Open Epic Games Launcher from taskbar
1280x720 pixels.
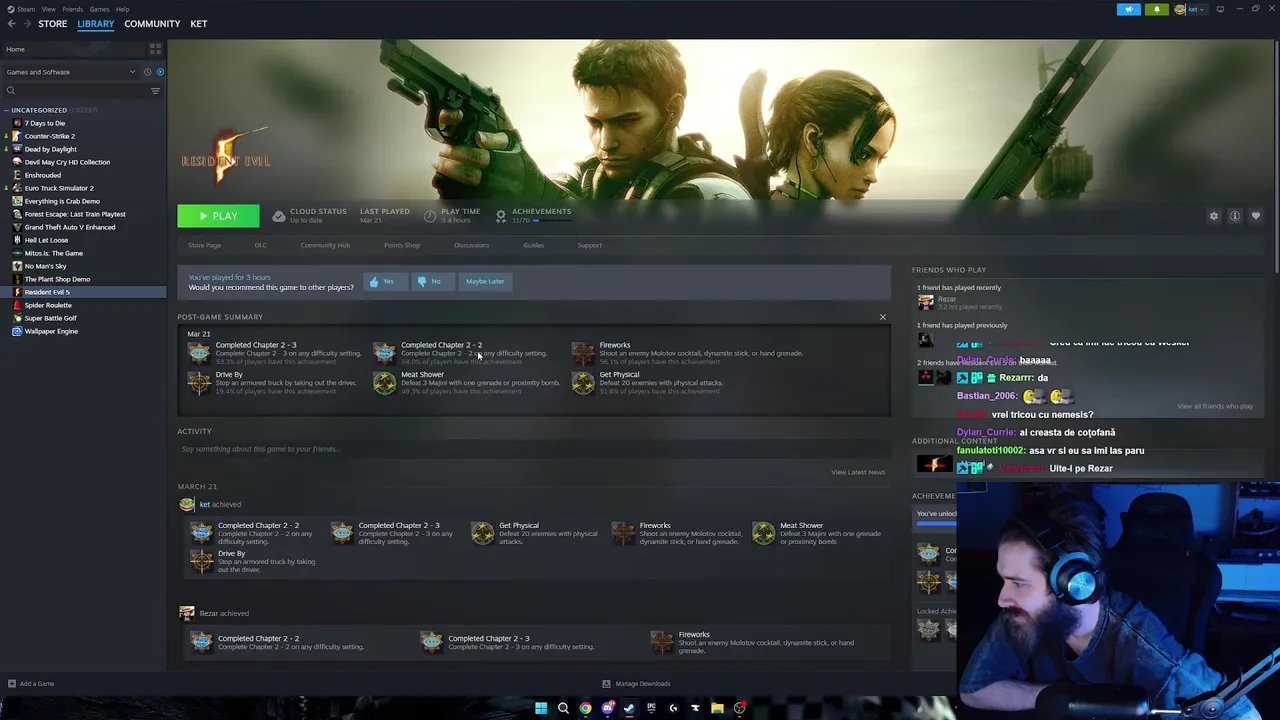(x=651, y=708)
